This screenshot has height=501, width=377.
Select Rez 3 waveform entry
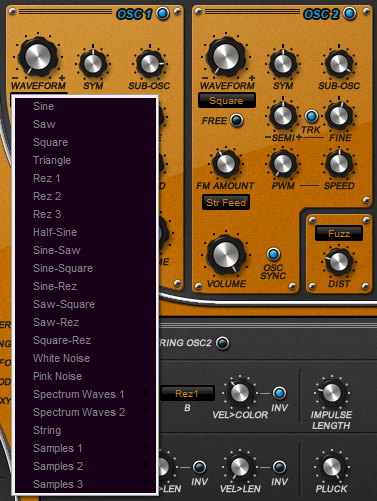(86, 214)
